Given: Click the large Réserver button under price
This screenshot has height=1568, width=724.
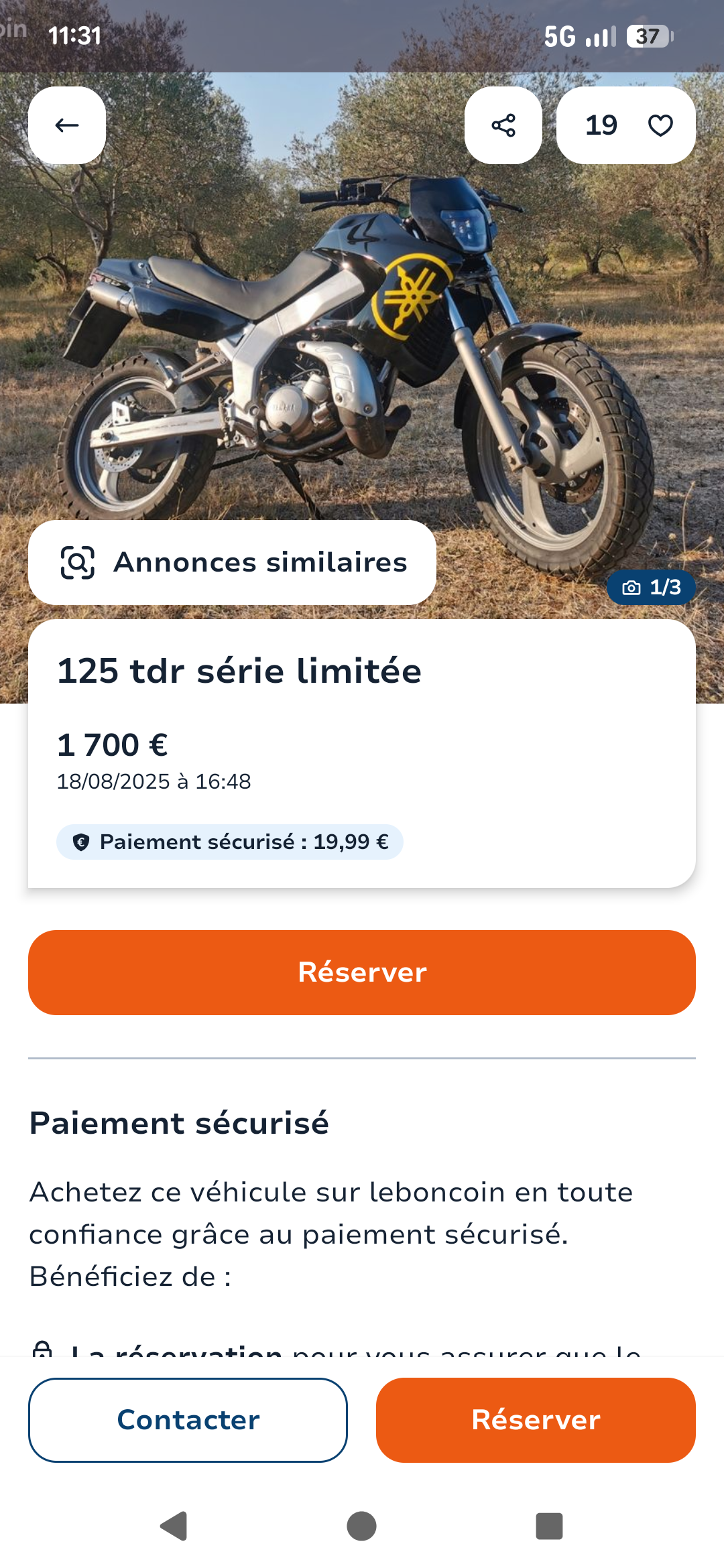Looking at the screenshot, I should pyautogui.click(x=362, y=972).
